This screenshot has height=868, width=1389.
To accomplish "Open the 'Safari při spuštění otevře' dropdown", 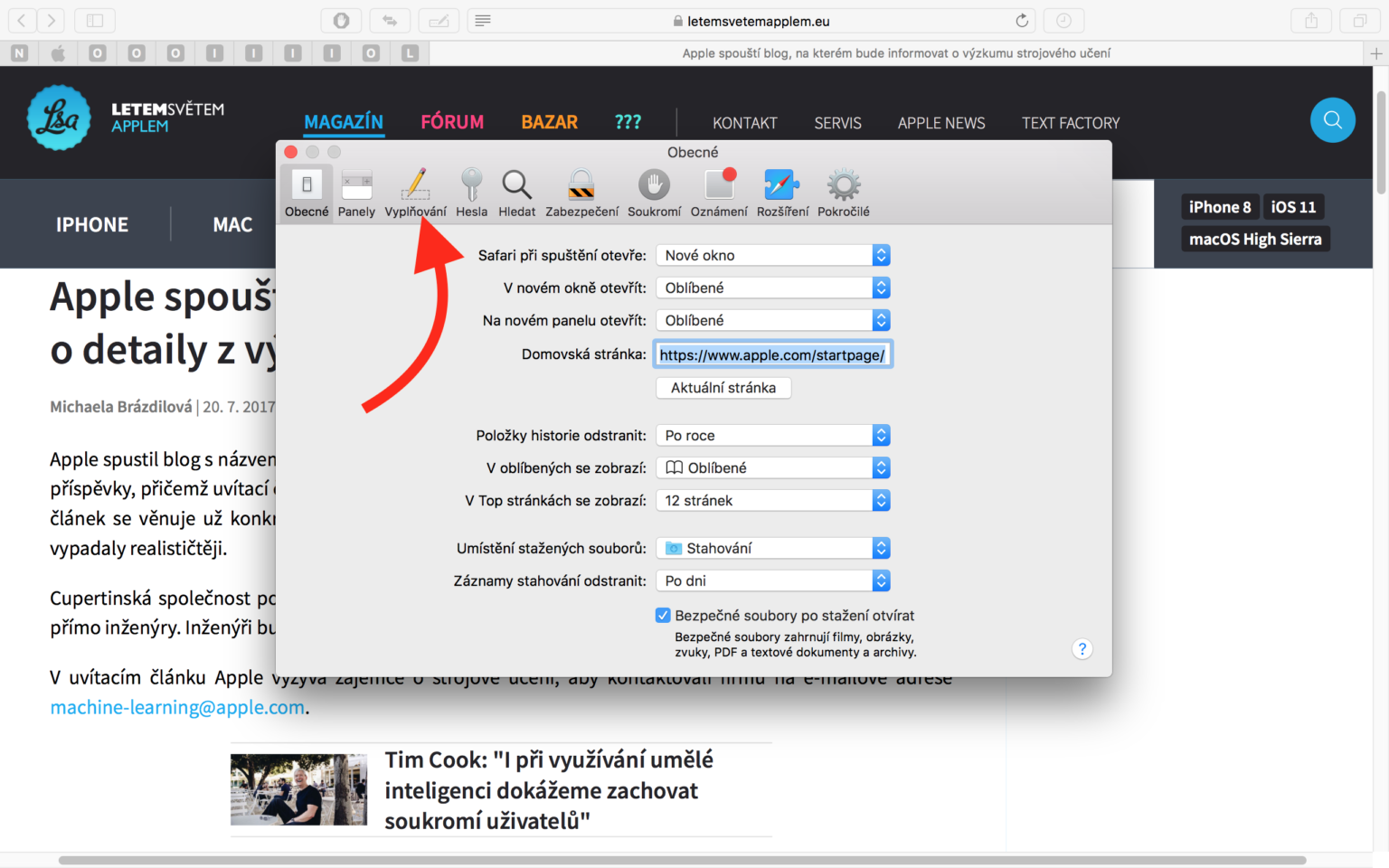I will (773, 256).
